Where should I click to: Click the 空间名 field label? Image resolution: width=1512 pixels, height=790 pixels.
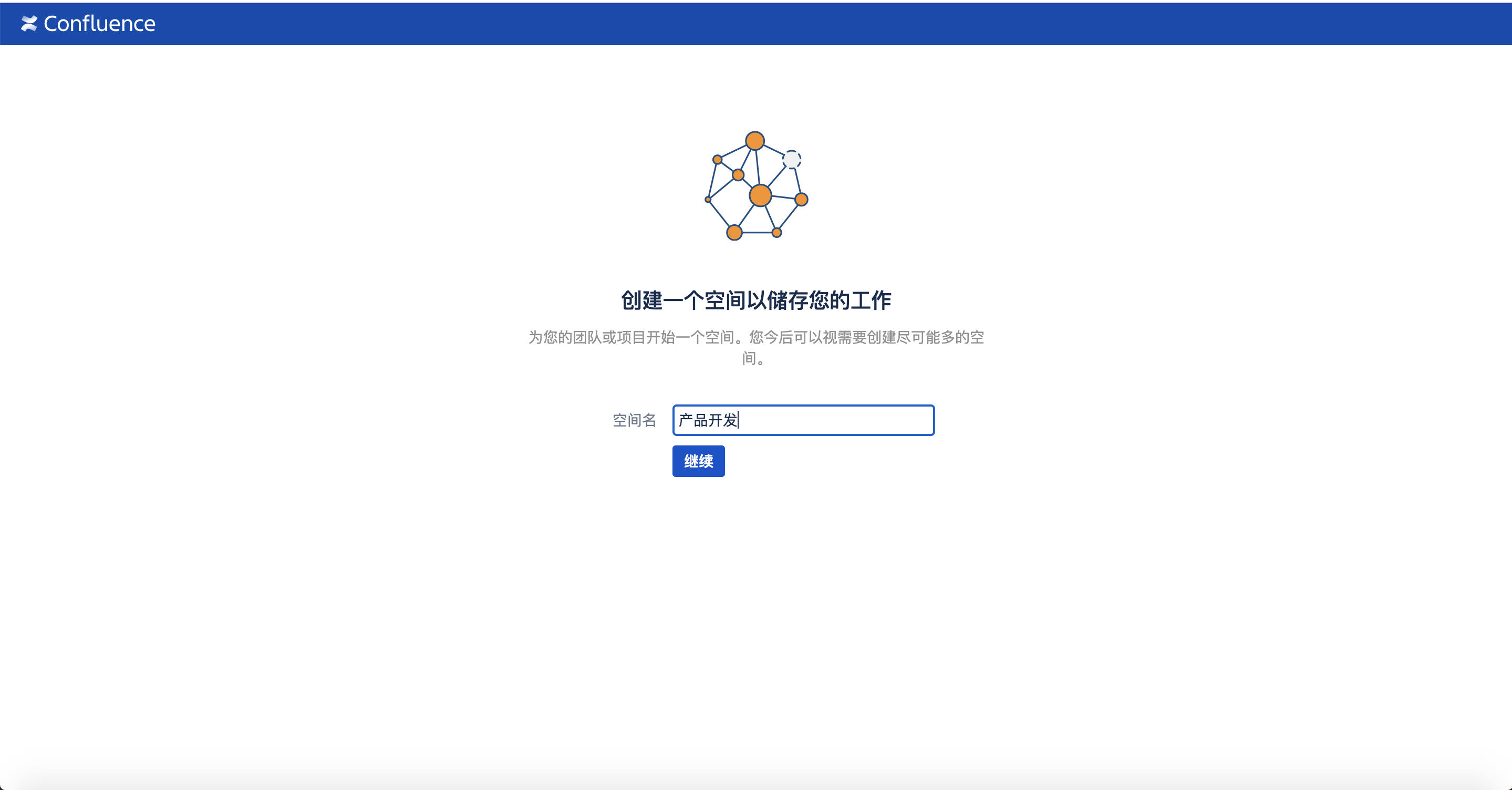point(634,420)
